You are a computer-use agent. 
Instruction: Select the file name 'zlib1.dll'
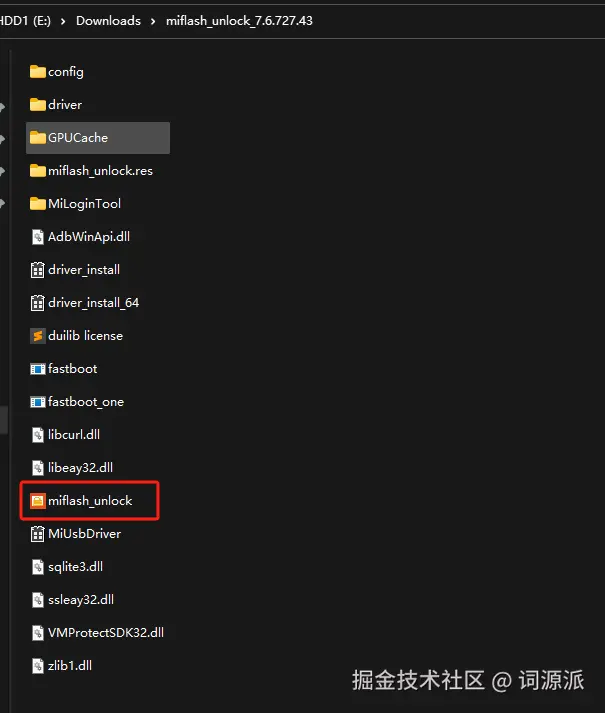pyautogui.click(x=70, y=666)
